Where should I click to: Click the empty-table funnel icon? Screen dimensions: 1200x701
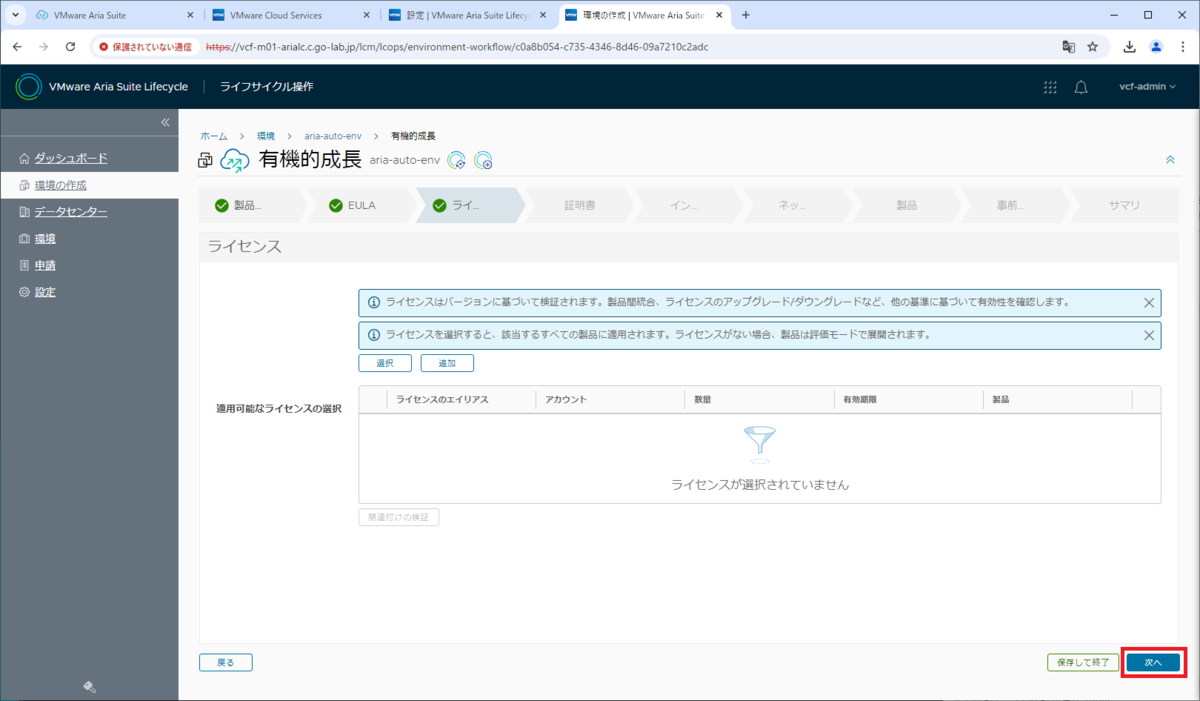(760, 444)
